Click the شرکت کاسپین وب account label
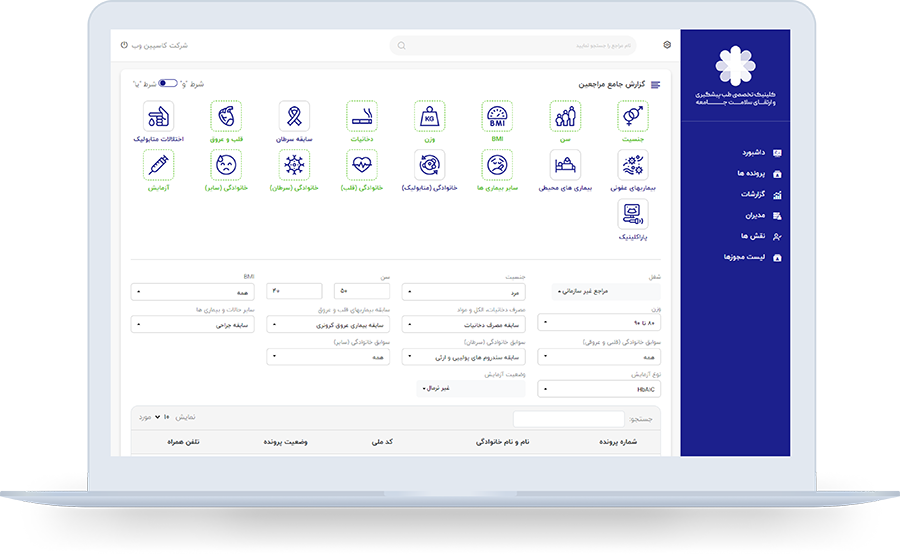 tap(160, 45)
